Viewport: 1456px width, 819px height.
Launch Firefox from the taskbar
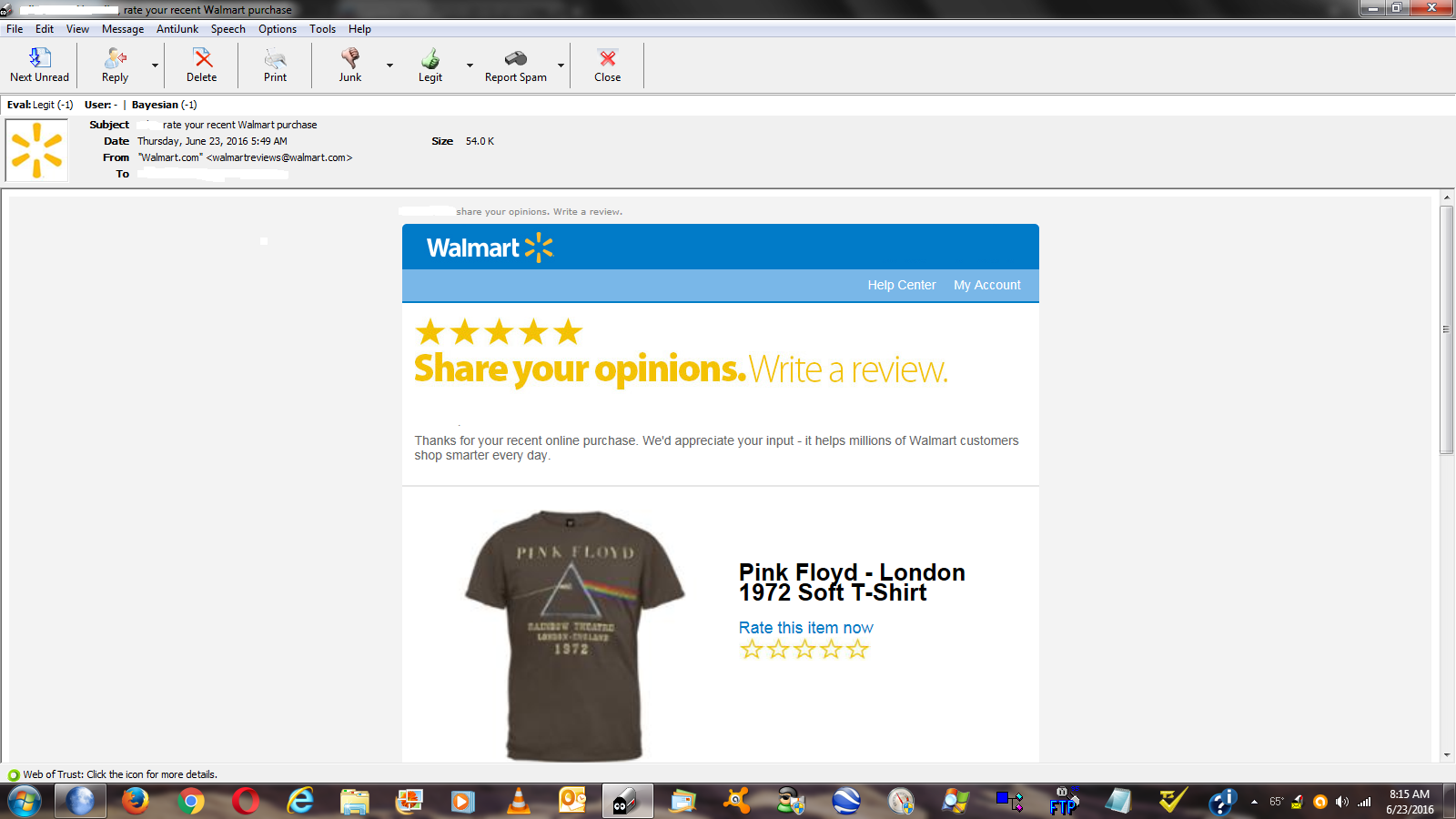pos(136,802)
